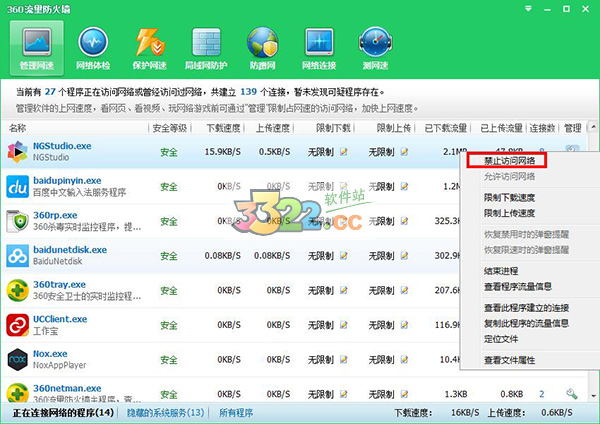This screenshot has width=600, height=424.
Task: Click the 360tray.exe program icon
Action: (18, 290)
